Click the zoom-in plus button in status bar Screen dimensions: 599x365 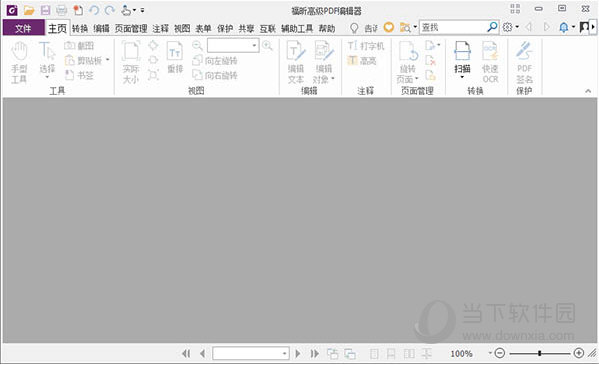pos(579,353)
